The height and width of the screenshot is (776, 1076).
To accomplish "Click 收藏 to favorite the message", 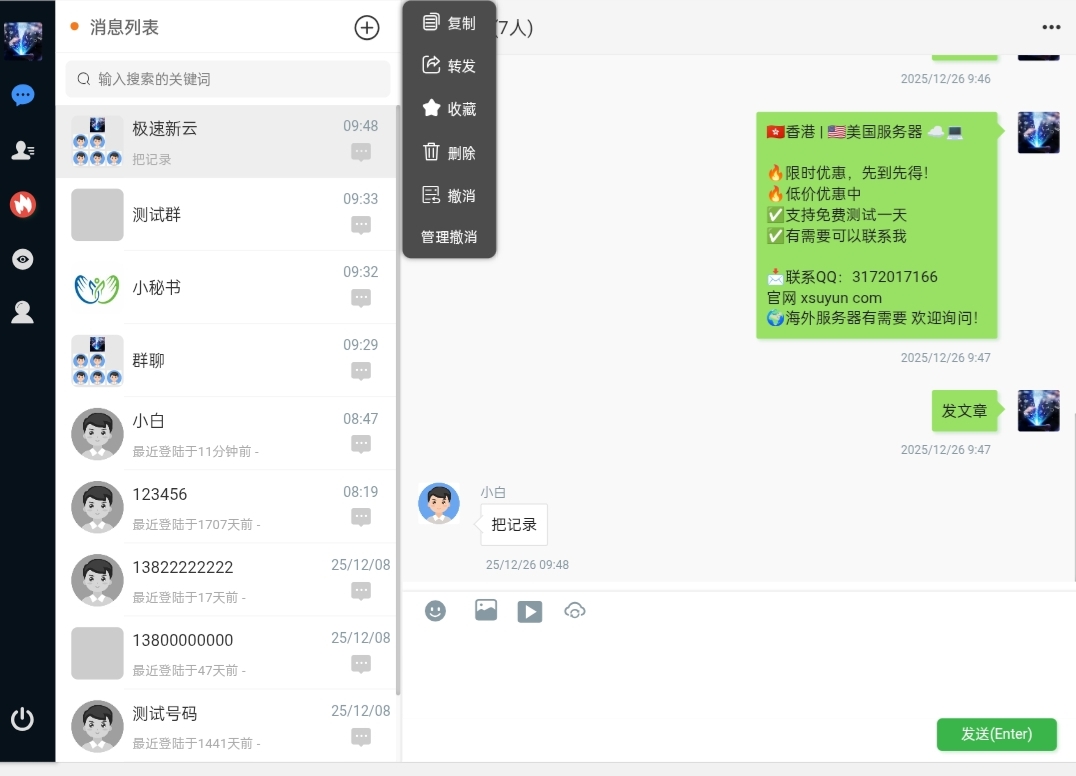I will point(449,108).
